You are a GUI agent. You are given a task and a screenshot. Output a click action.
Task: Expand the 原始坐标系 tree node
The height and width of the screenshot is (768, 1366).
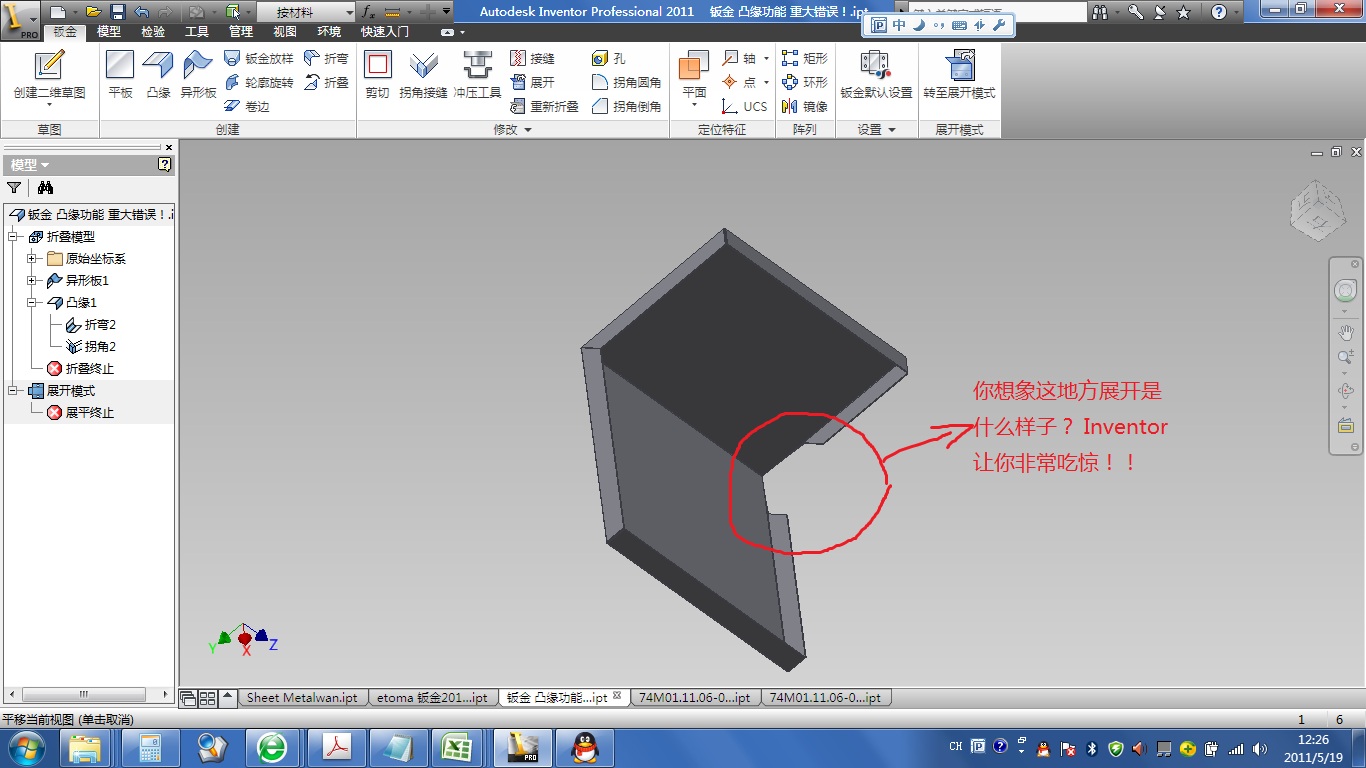tap(32, 259)
